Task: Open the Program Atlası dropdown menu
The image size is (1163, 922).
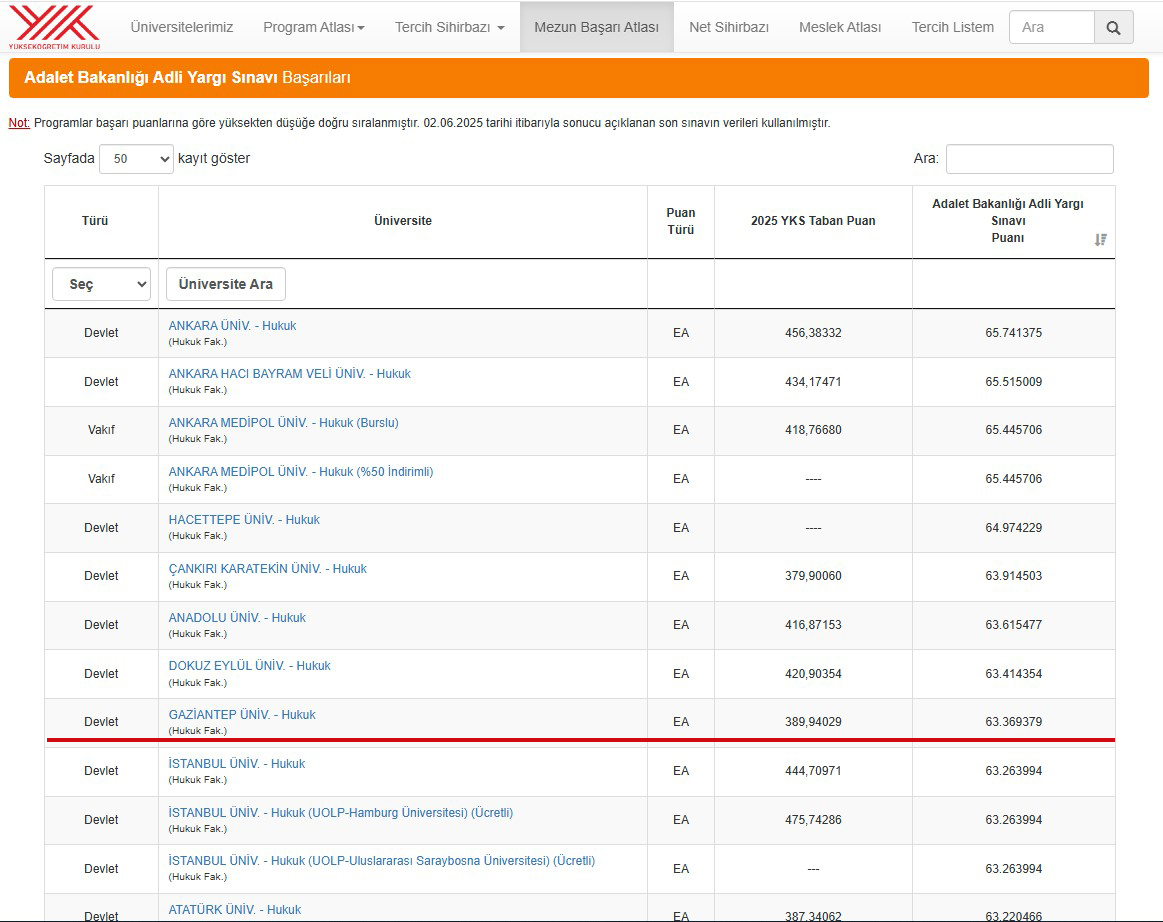Action: [313, 27]
